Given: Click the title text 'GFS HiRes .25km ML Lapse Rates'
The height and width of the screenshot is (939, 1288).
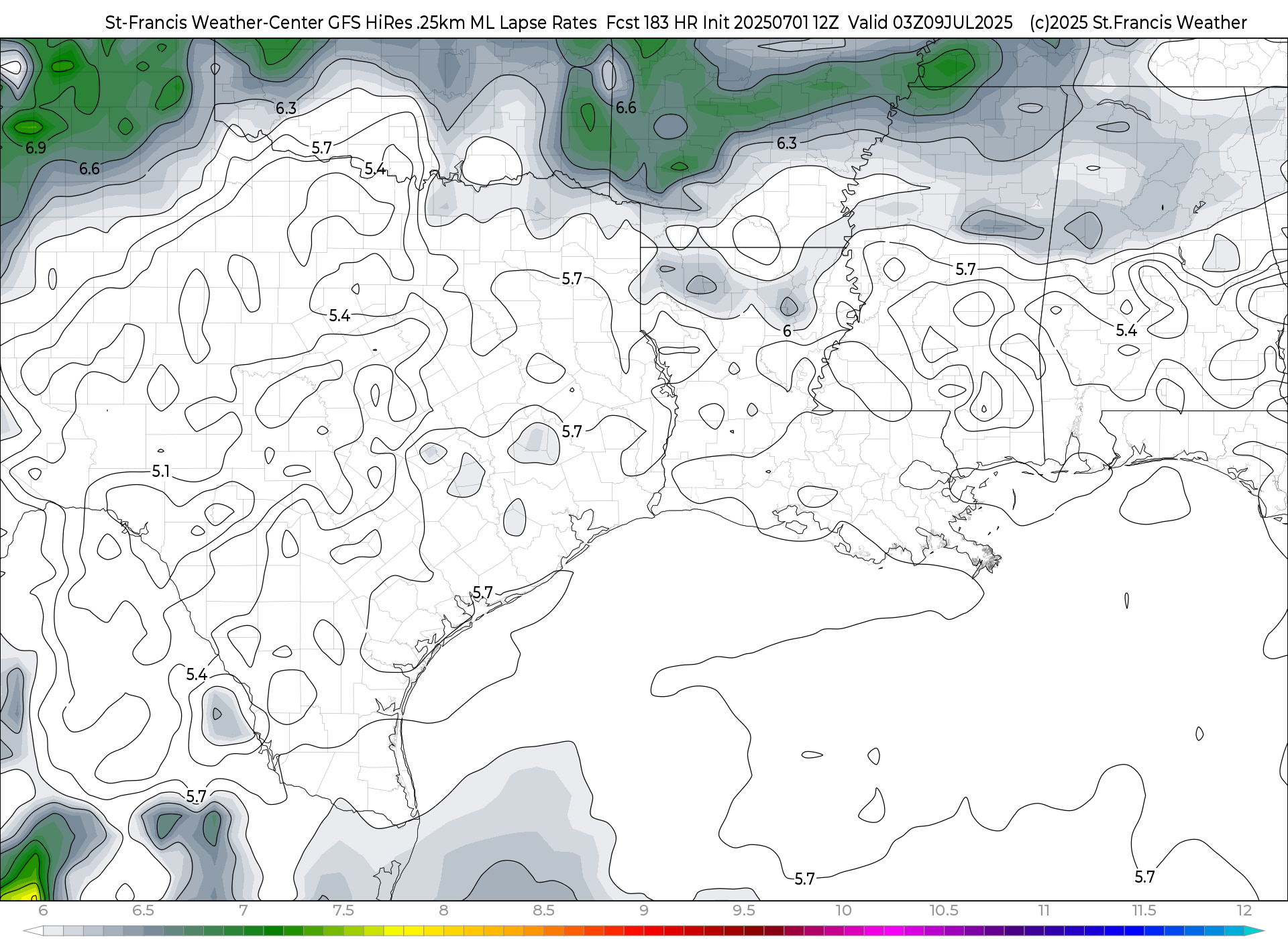Looking at the screenshot, I should click(462, 23).
